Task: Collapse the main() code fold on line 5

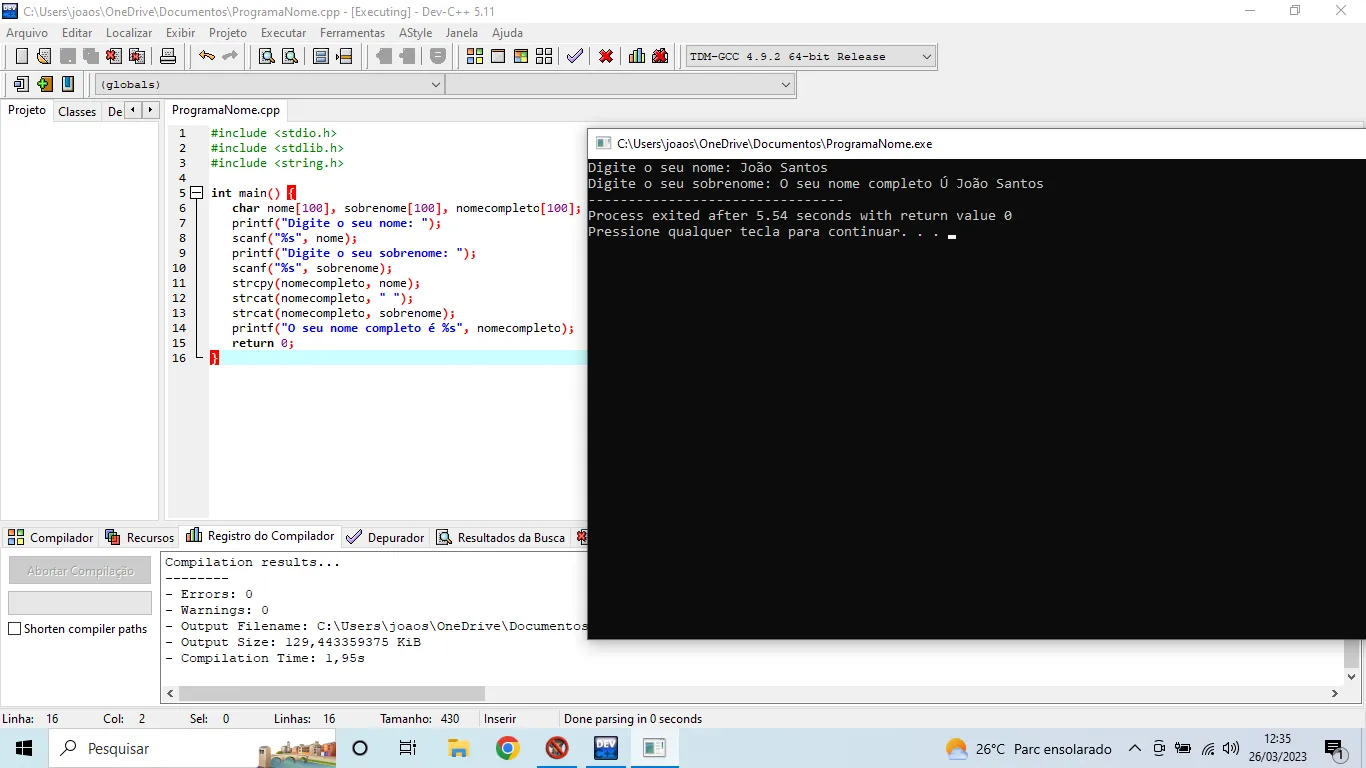Action: (x=196, y=193)
